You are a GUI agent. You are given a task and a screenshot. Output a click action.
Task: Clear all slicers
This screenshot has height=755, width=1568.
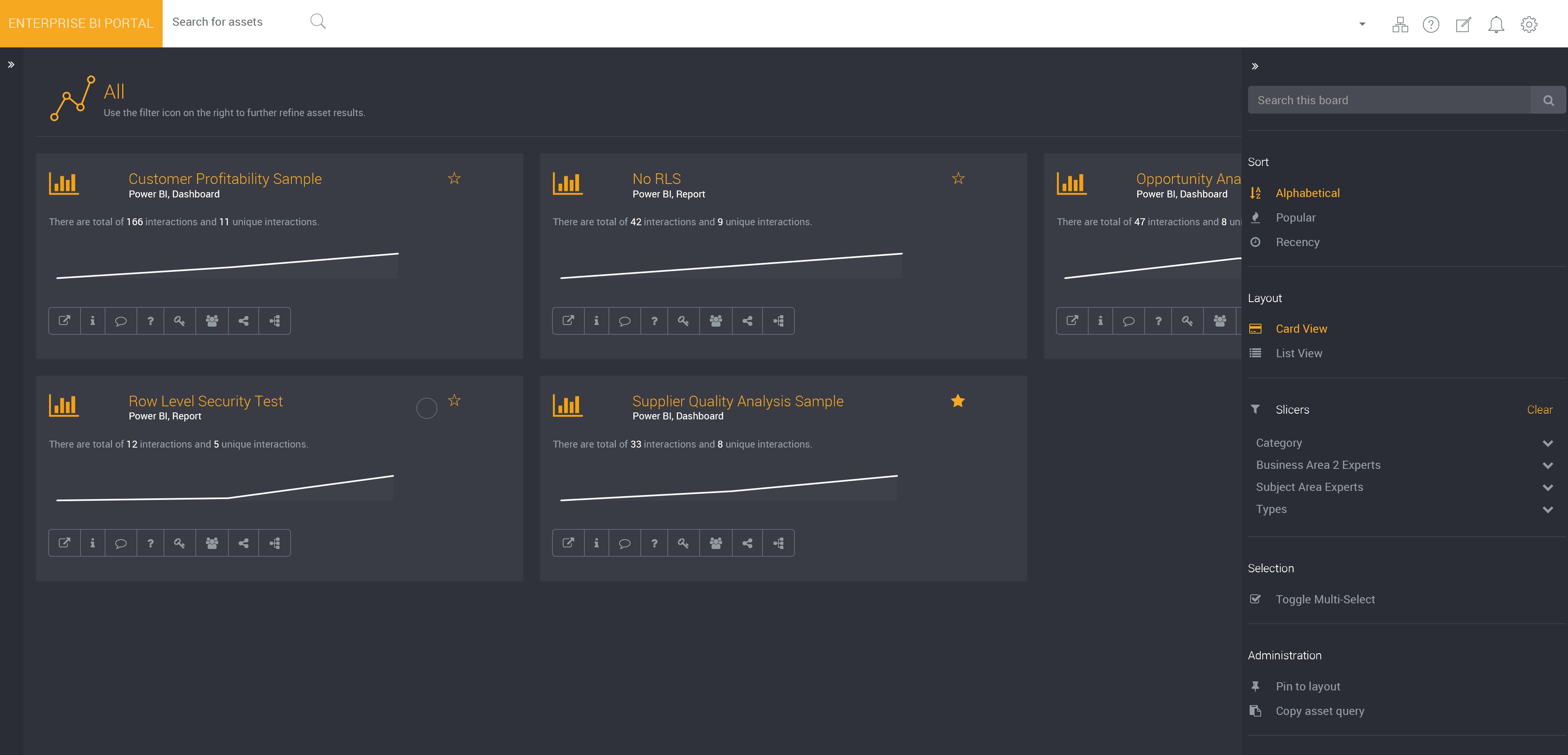1539,410
